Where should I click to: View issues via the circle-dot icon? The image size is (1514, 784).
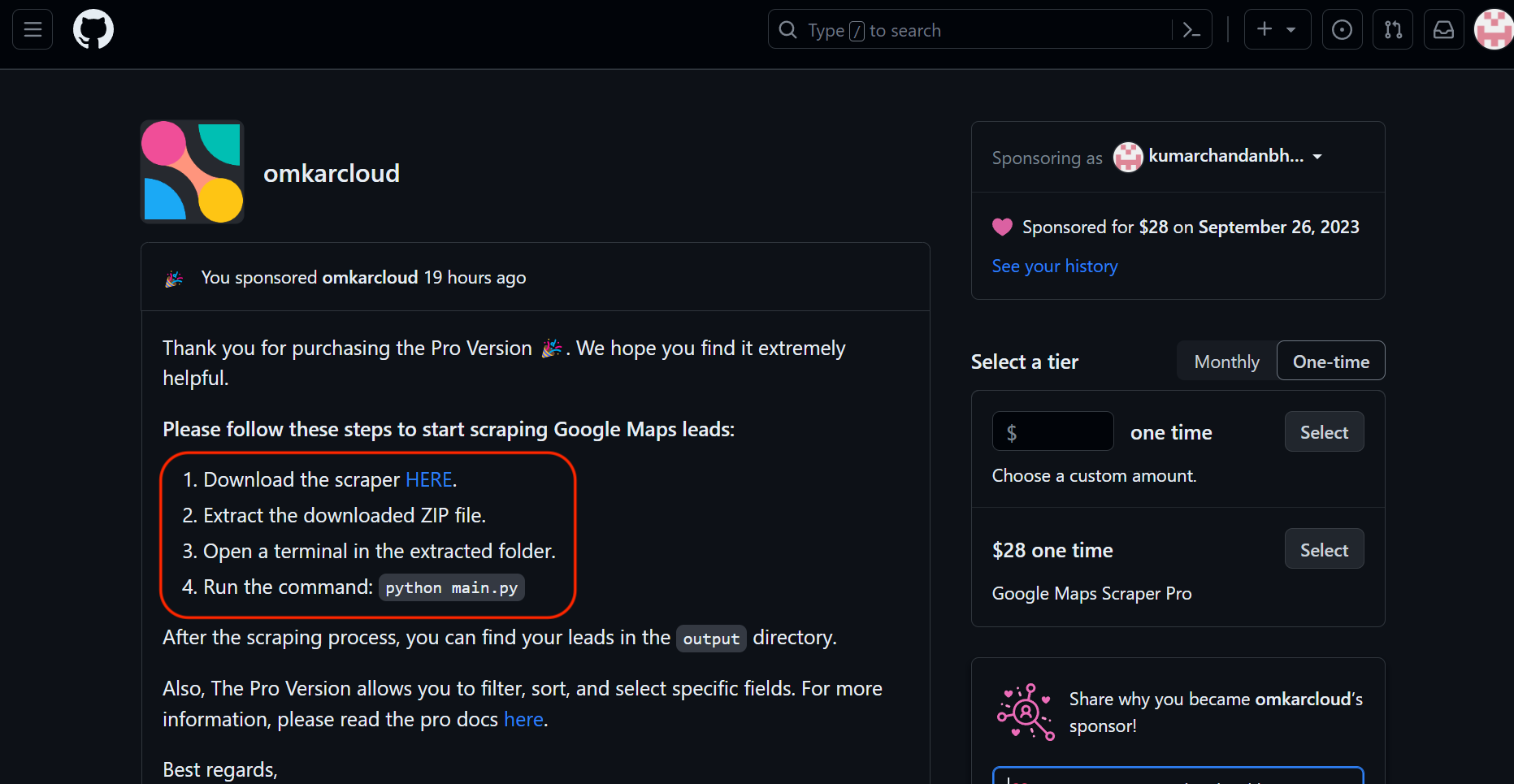(x=1342, y=30)
